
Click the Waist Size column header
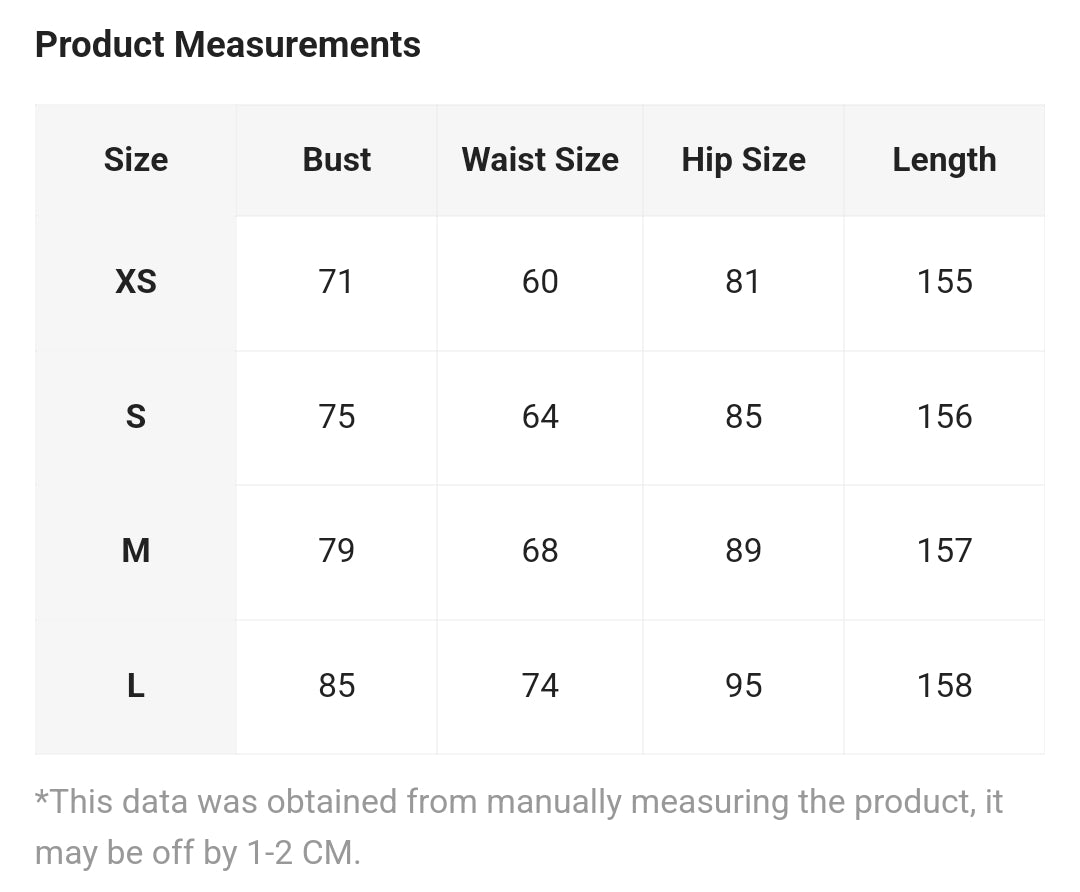pyautogui.click(x=540, y=160)
